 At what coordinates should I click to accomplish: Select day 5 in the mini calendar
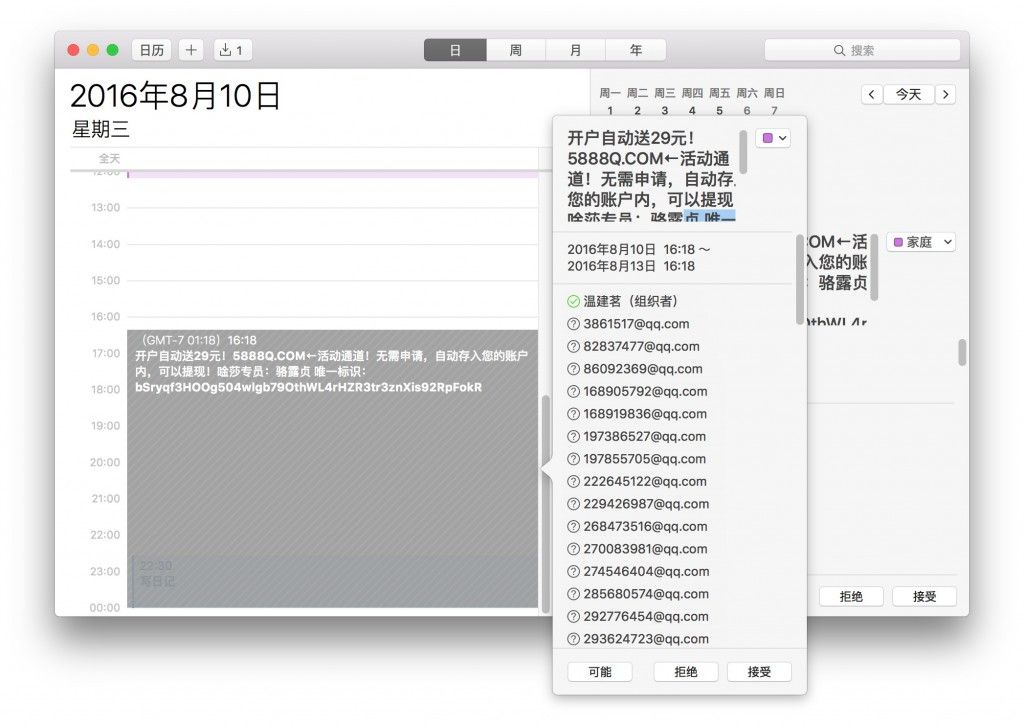(718, 108)
